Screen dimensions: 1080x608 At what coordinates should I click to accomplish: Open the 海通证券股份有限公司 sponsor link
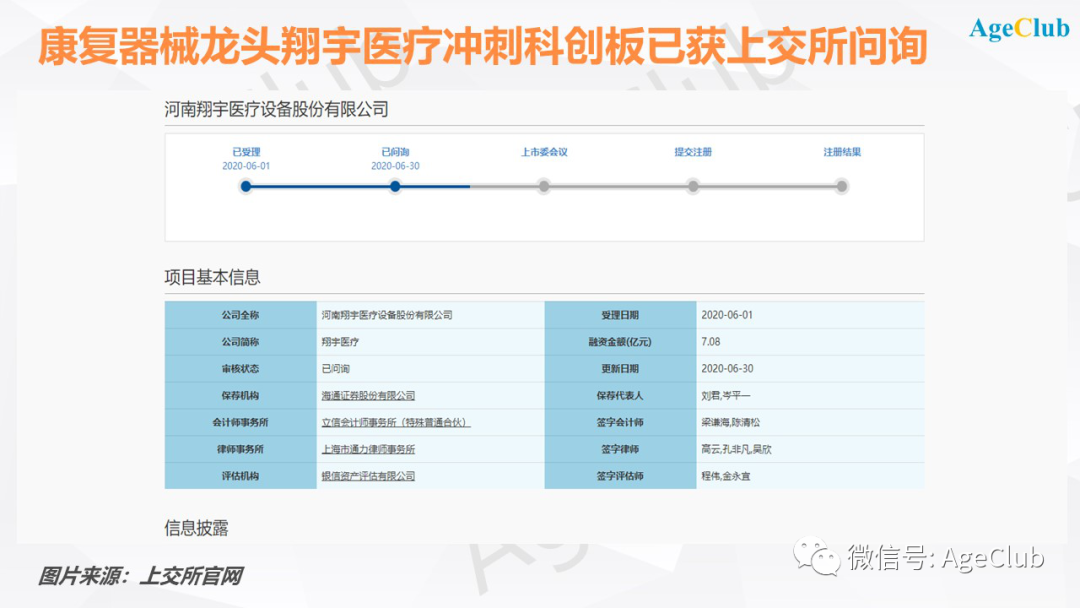click(x=368, y=396)
